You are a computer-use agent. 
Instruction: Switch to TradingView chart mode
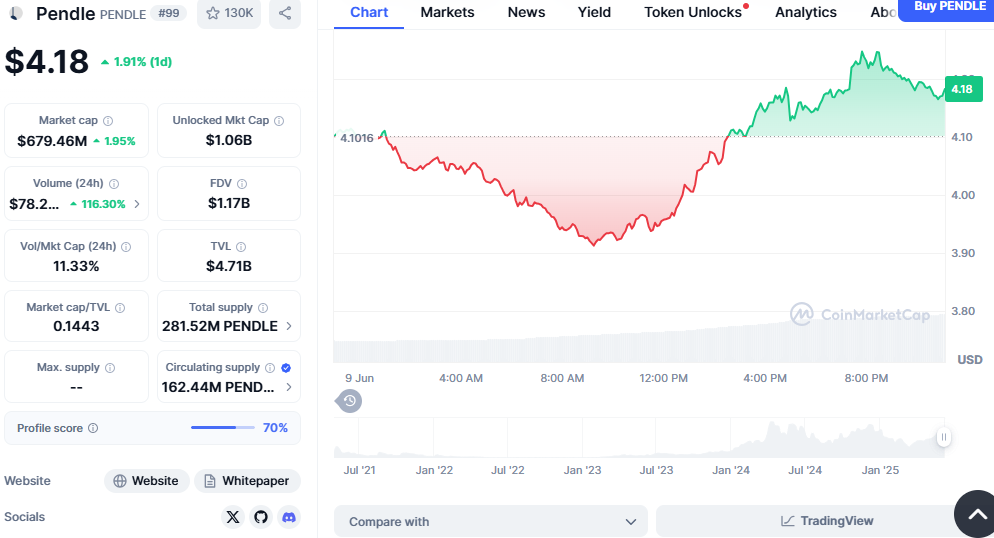click(828, 521)
